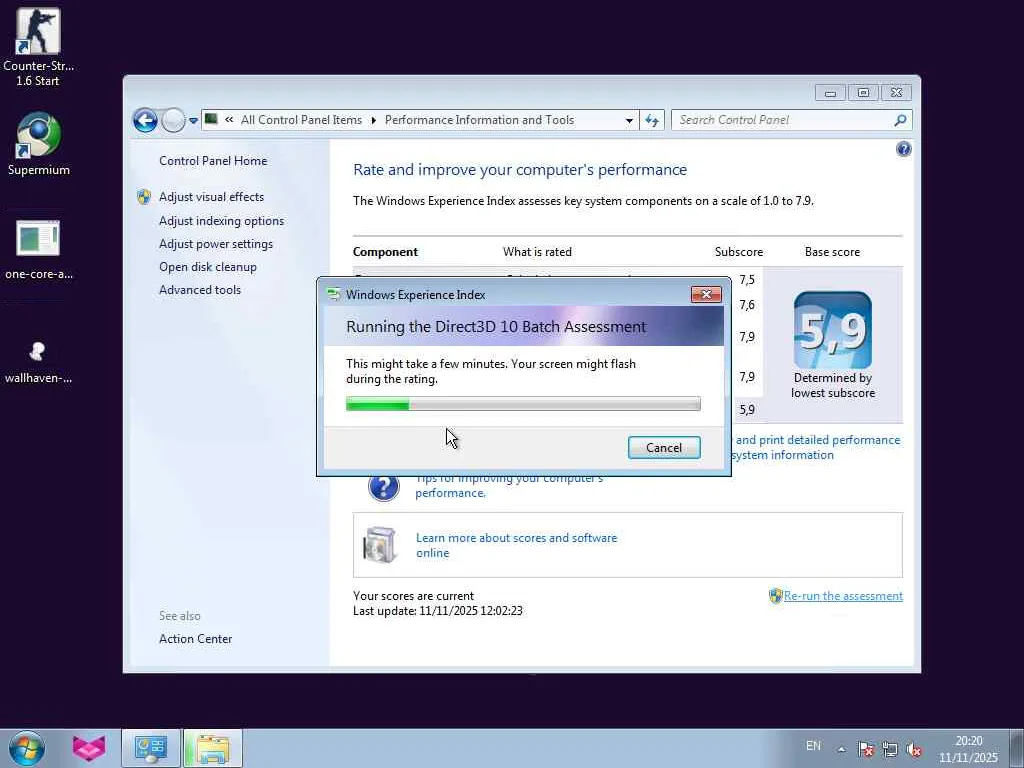Open Learn more about scores online
Screen dimensions: 1024x768
517,545
